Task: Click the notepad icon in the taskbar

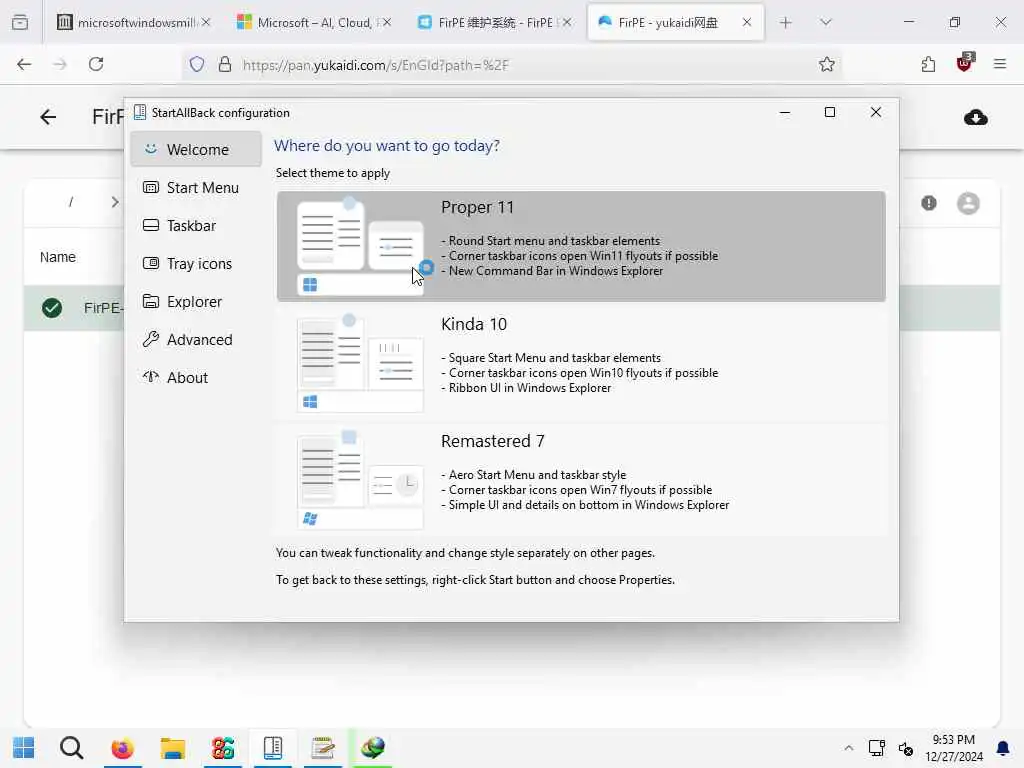Action: click(x=323, y=748)
